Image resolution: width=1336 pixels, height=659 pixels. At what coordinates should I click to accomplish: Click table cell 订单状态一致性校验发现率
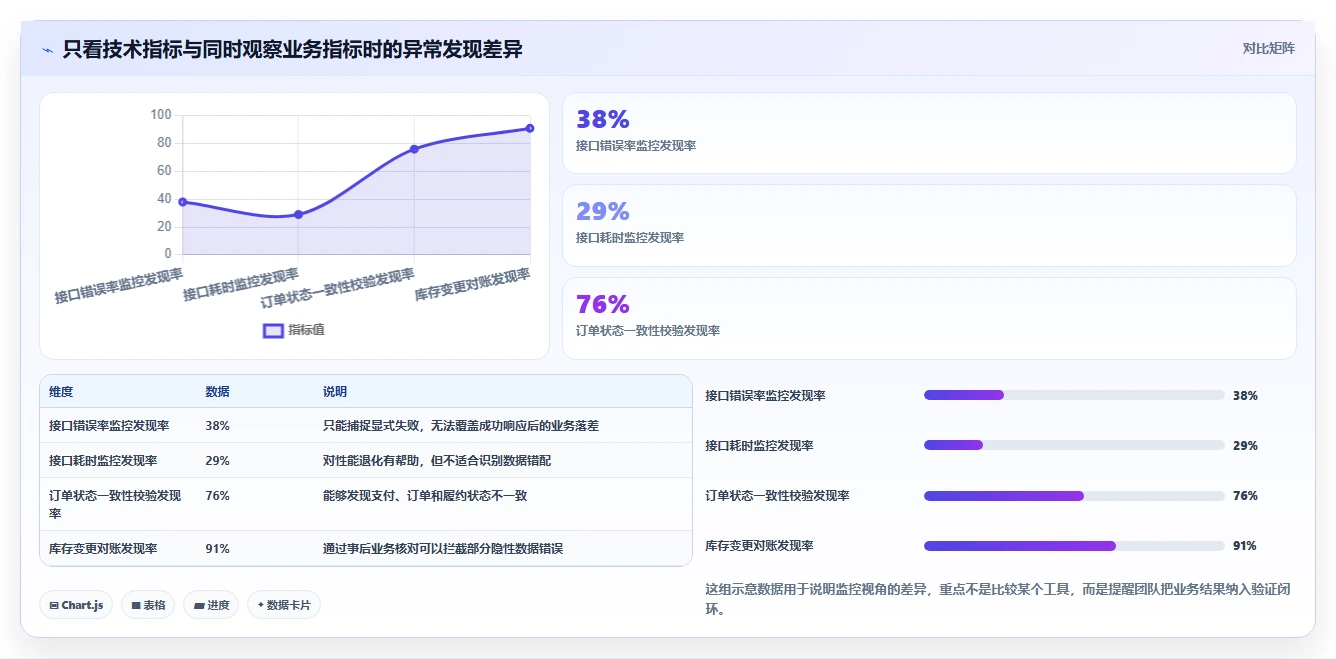pyautogui.click(x=115, y=504)
